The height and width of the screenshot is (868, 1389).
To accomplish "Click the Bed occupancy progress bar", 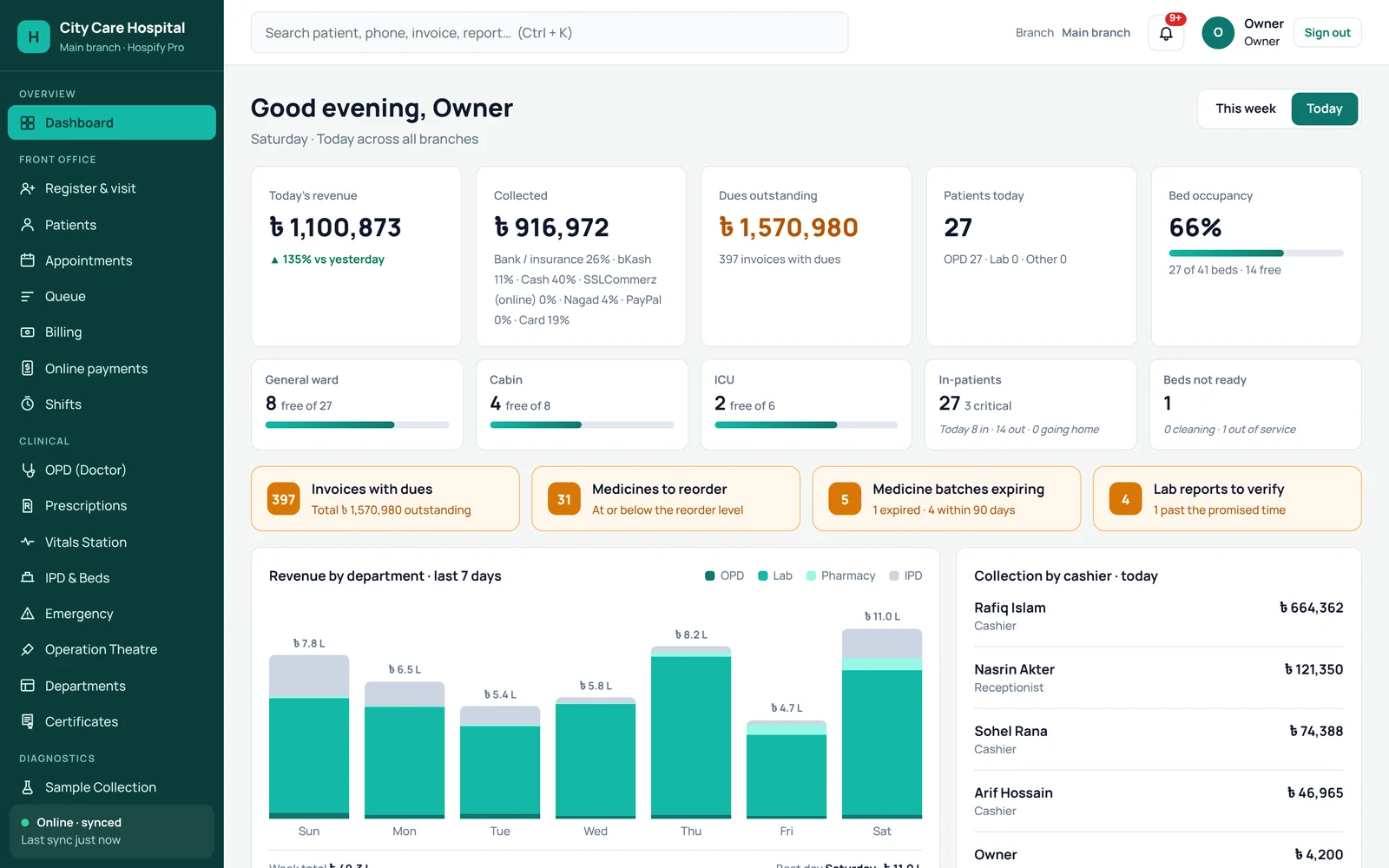I will (x=1256, y=253).
